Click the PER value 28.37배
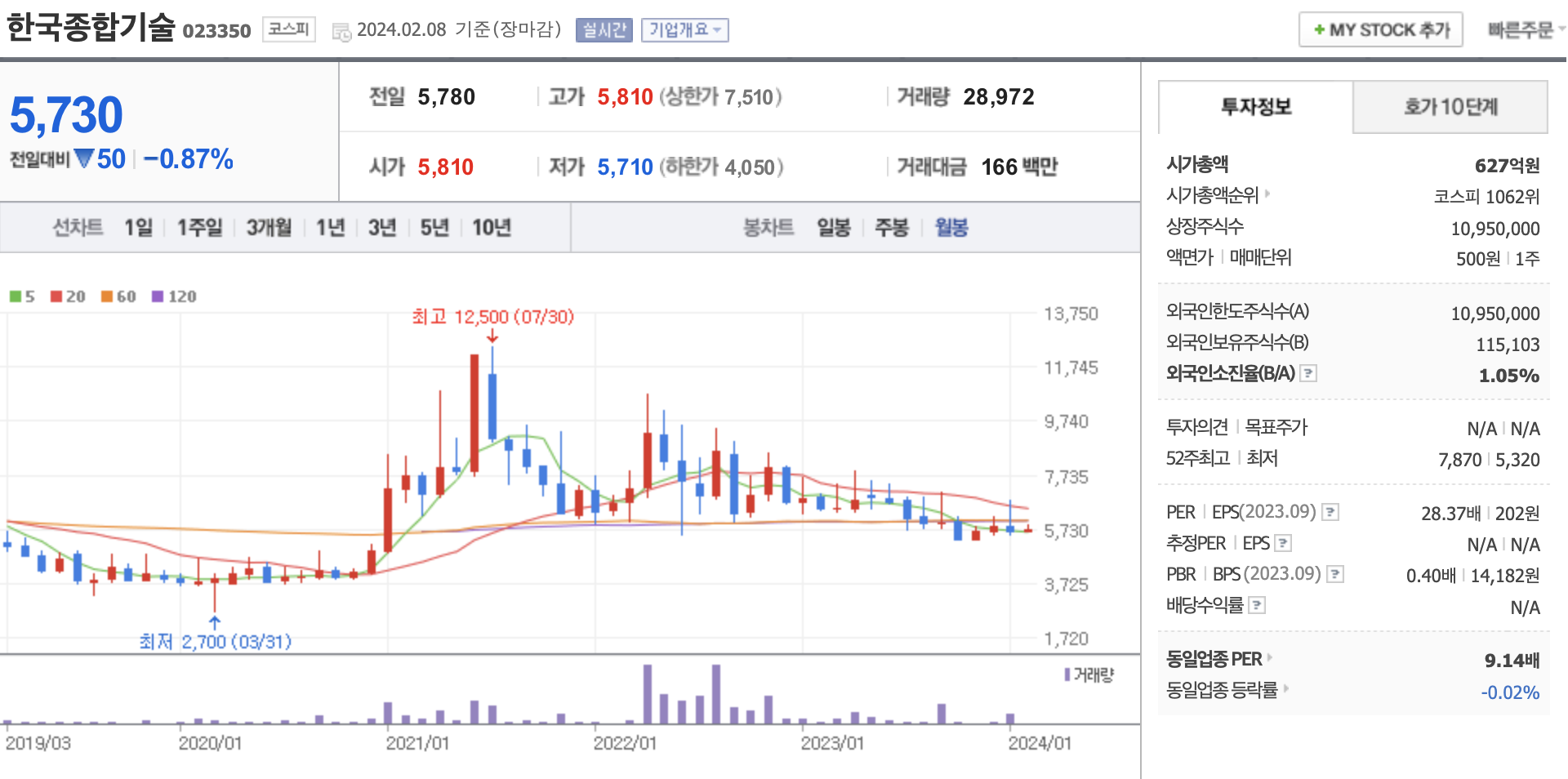The image size is (1568, 779). point(1450,514)
